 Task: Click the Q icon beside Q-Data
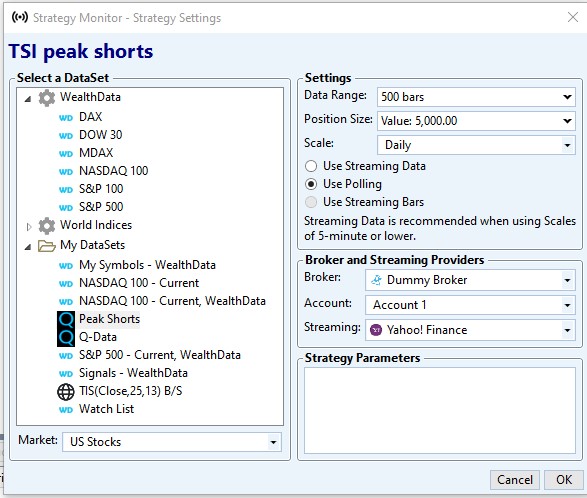(66, 337)
